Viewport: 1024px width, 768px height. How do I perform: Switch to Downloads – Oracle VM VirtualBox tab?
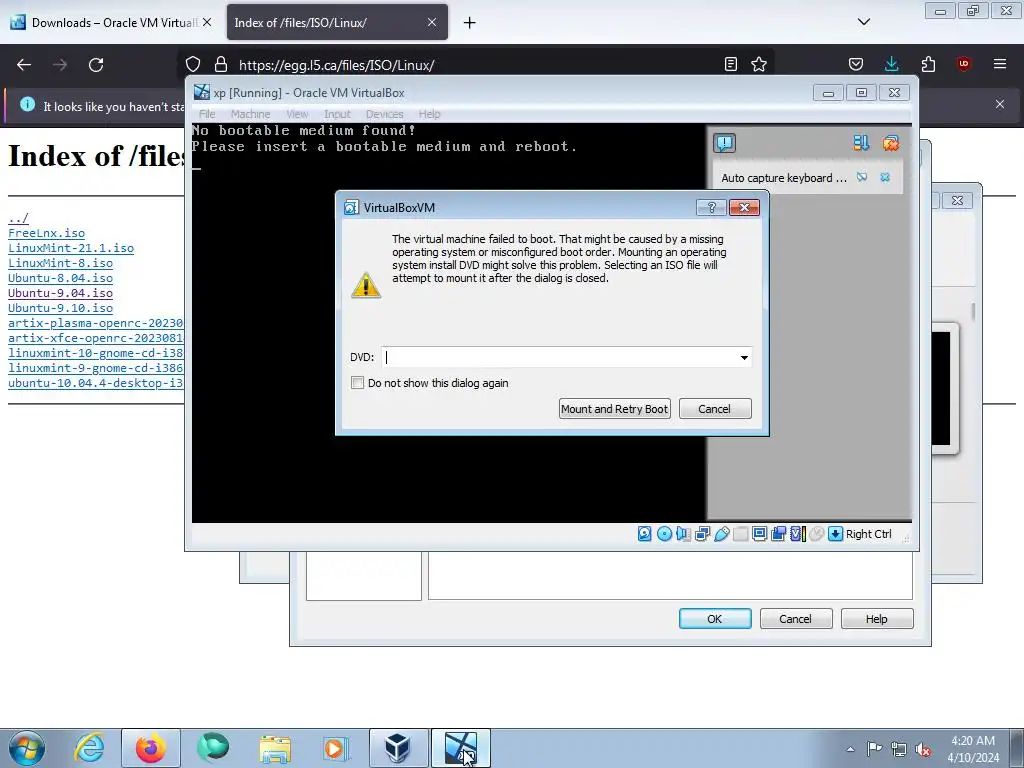[x=112, y=23]
